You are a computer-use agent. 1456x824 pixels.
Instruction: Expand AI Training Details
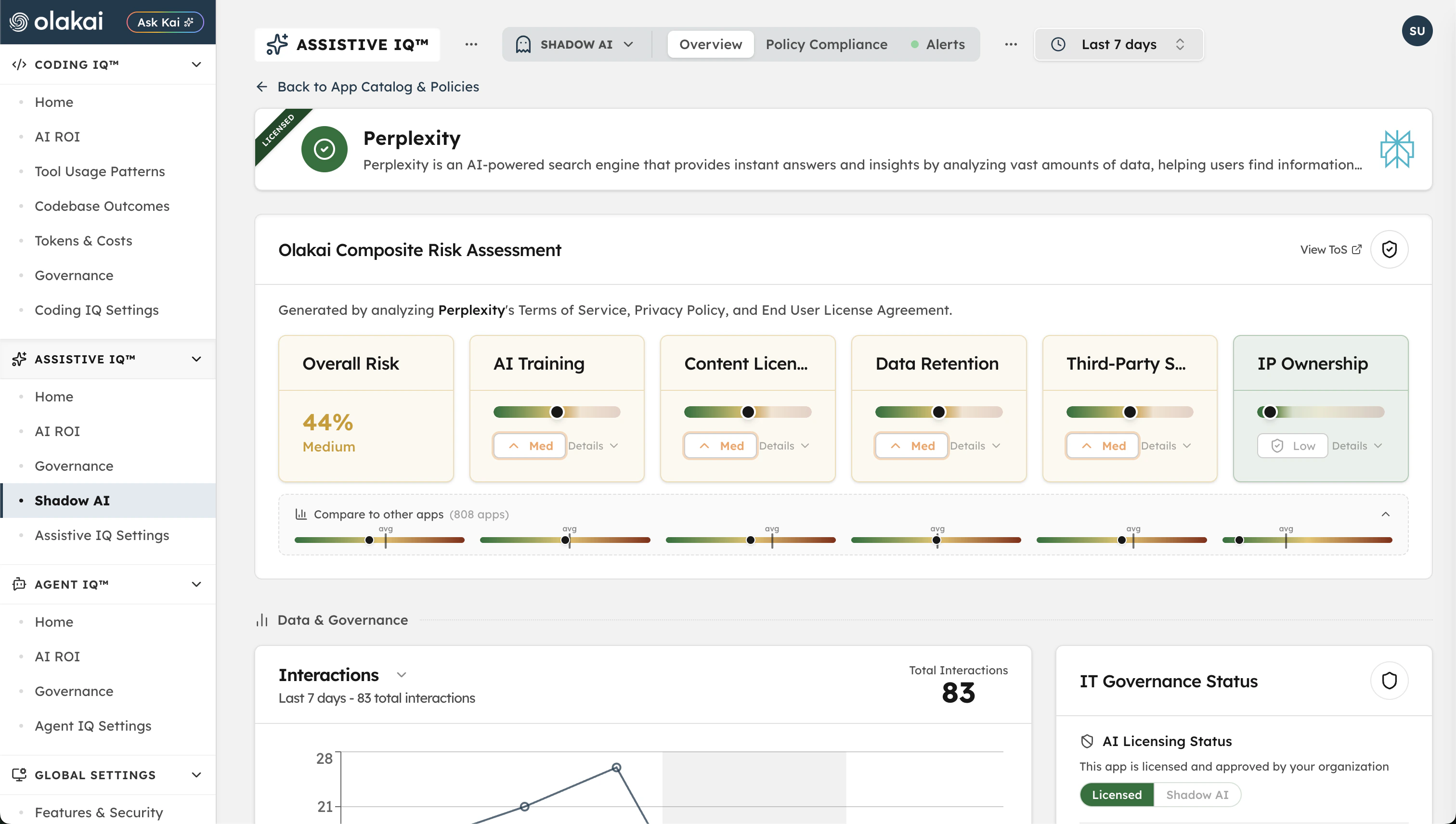tap(593, 445)
